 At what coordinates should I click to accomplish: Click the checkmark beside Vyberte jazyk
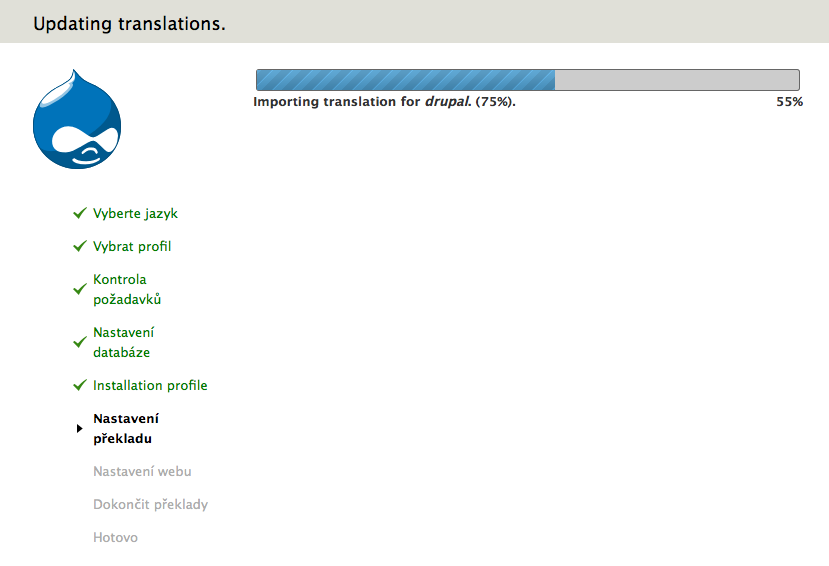pos(80,213)
